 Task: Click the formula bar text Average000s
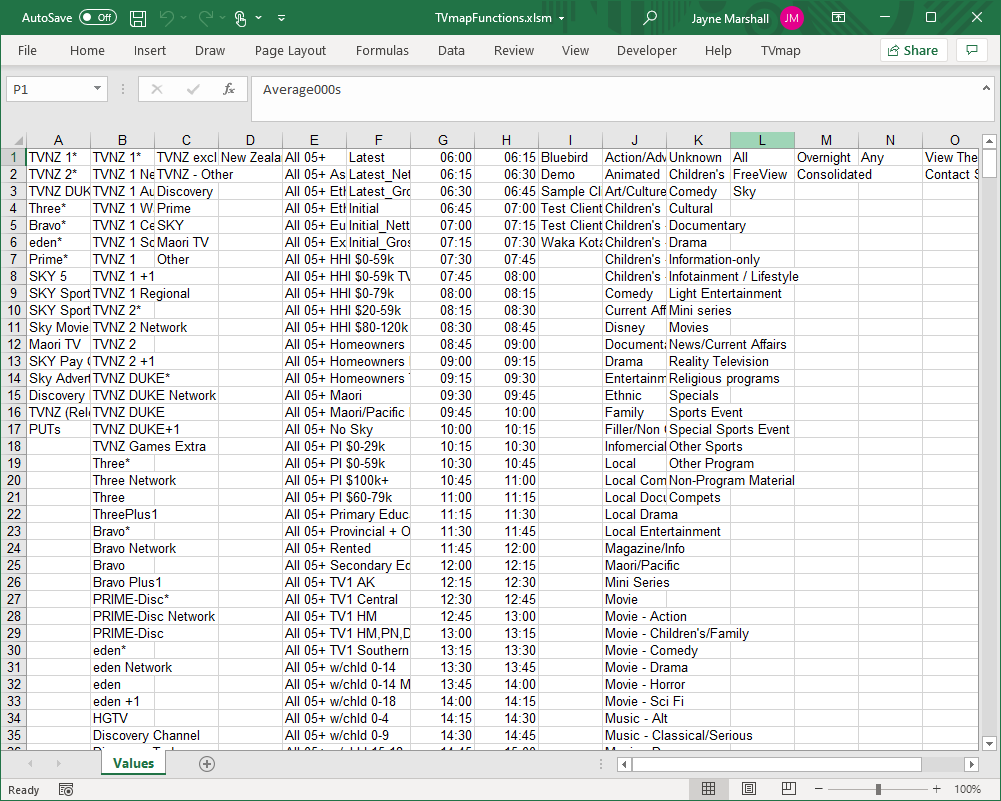[302, 90]
